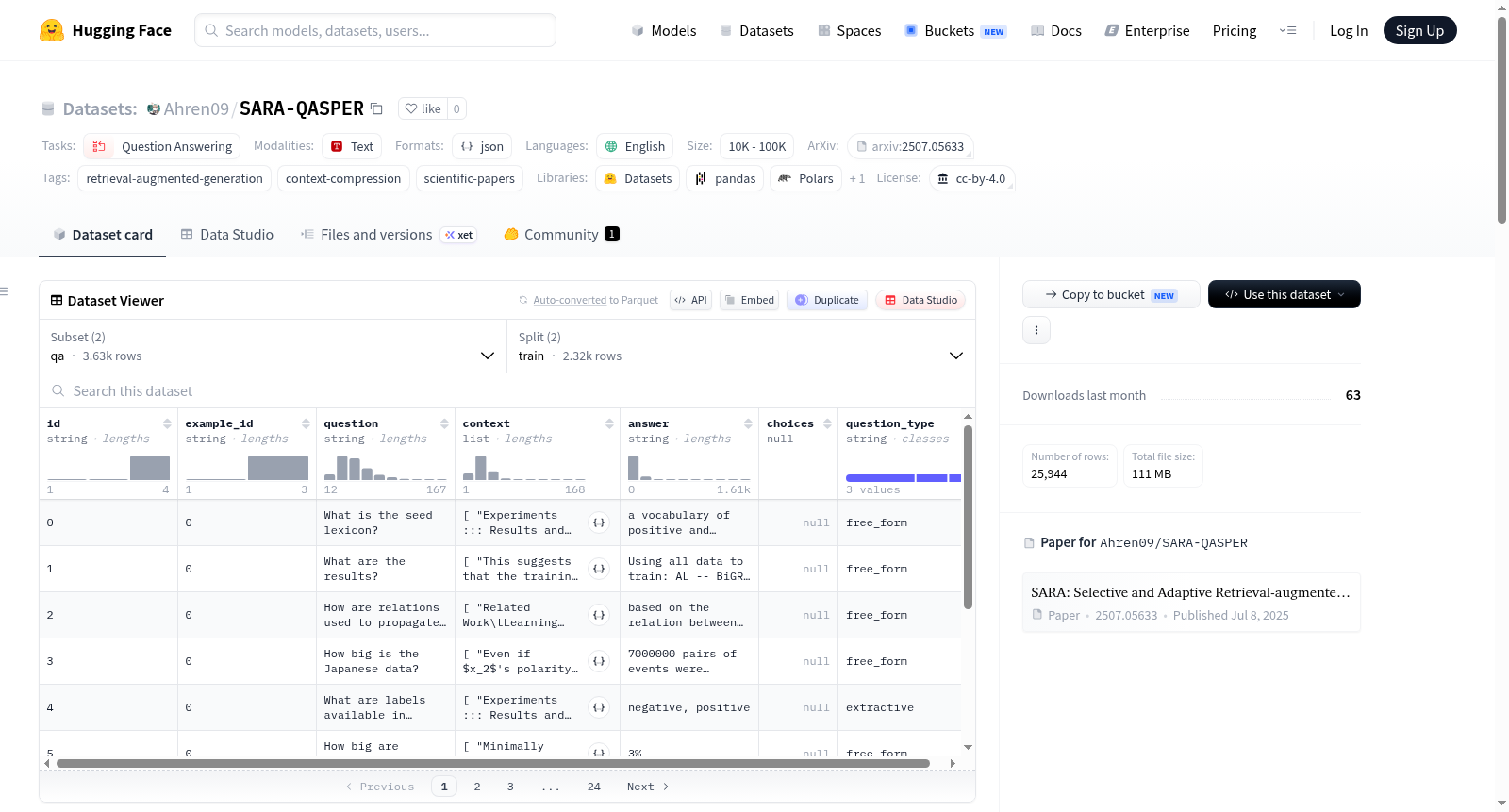Focus the top search models field

(x=375, y=30)
